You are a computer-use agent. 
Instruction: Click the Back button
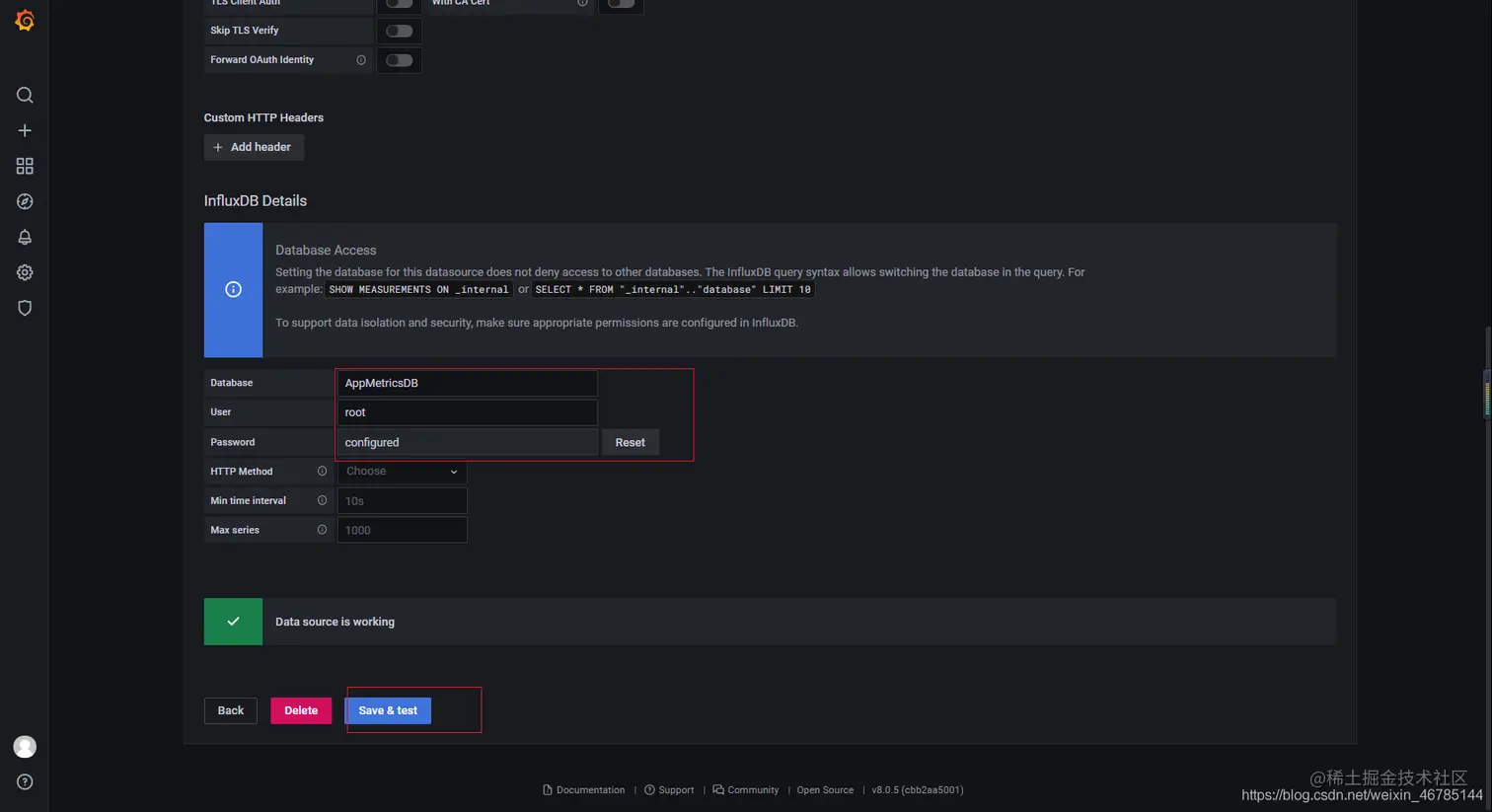tap(231, 710)
